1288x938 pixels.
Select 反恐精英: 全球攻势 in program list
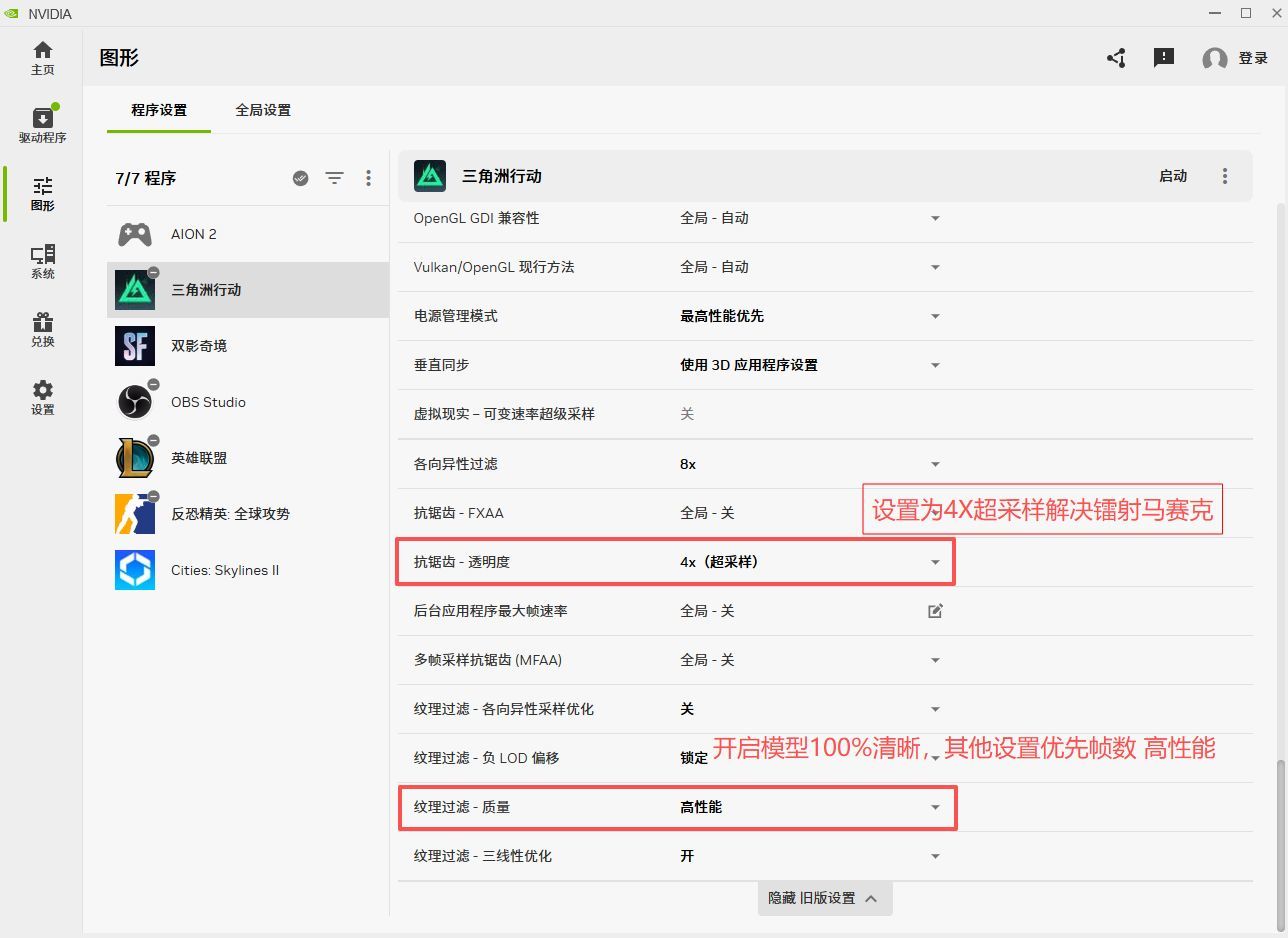point(248,514)
